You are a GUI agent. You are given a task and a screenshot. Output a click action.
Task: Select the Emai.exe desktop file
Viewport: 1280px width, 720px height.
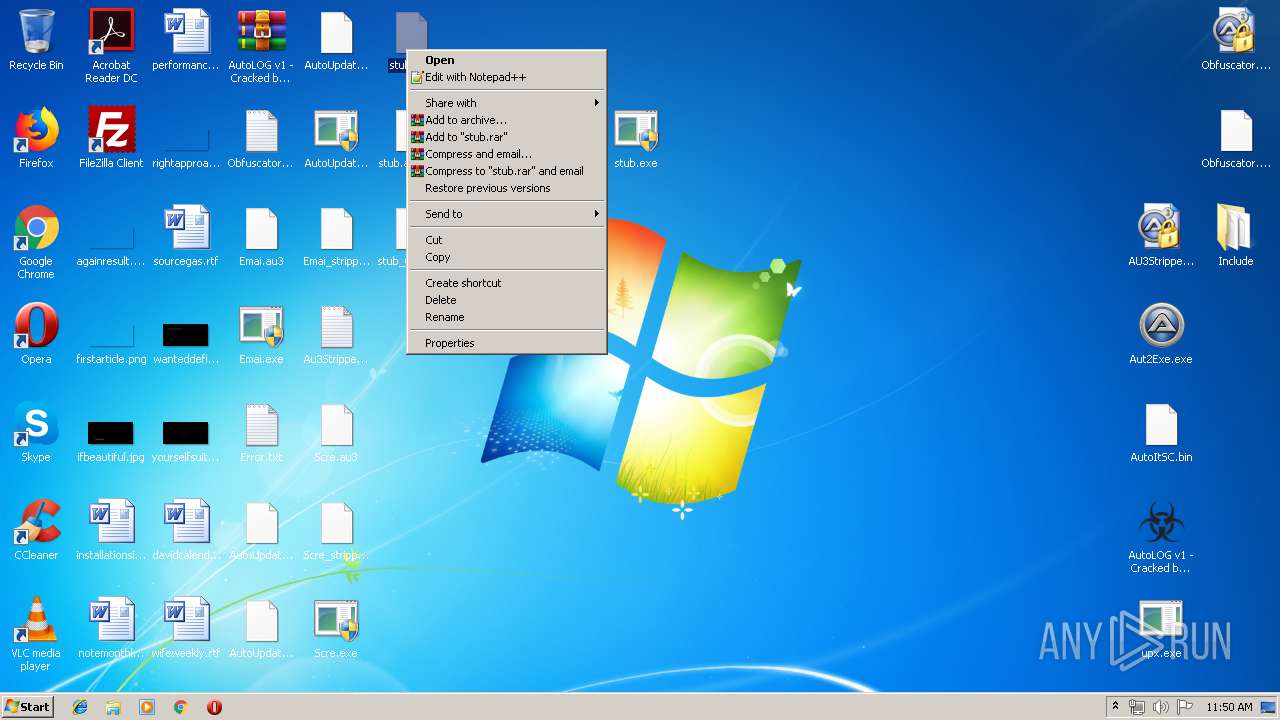pos(261,334)
